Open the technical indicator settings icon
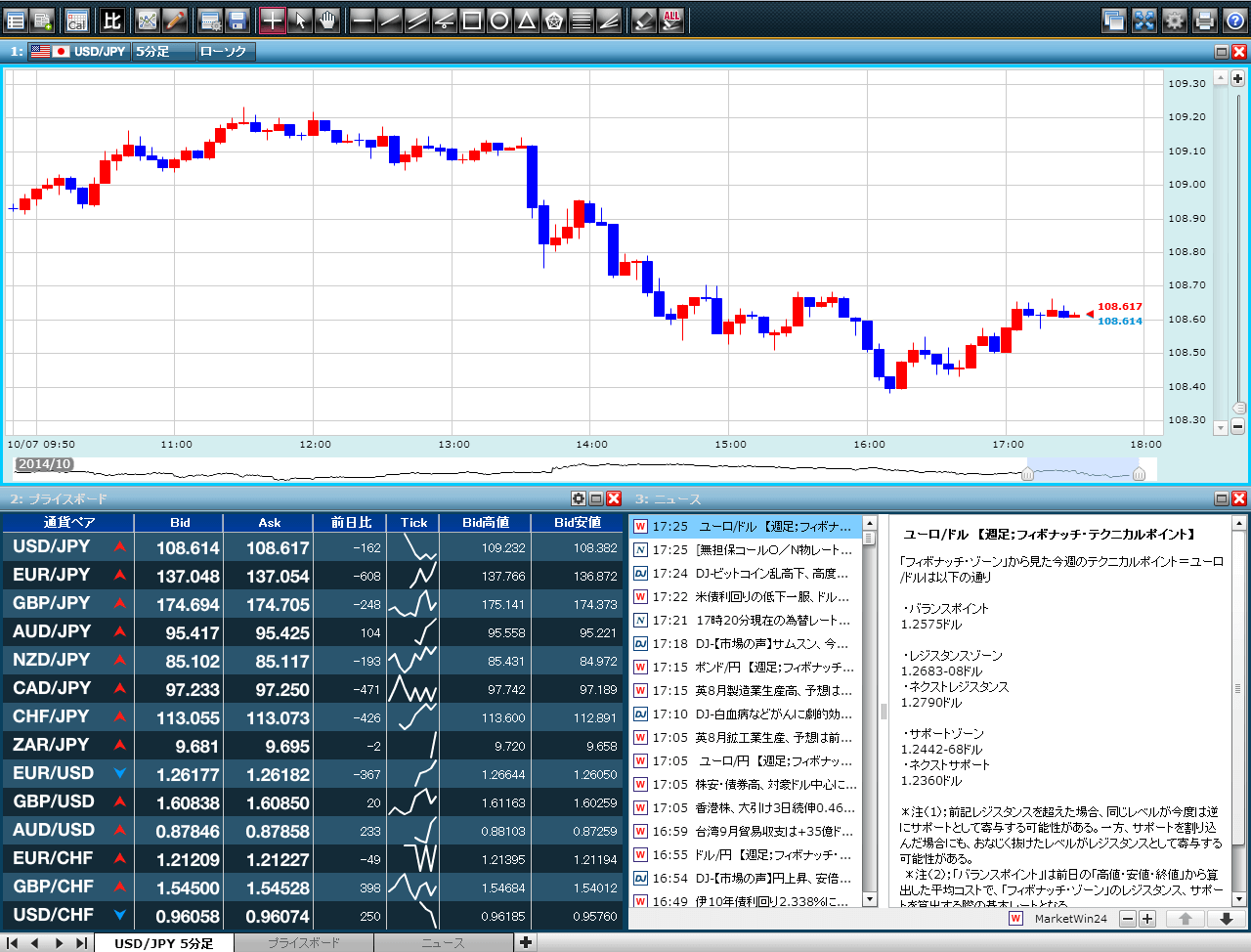Viewport: 1251px width, 952px height. tap(148, 20)
